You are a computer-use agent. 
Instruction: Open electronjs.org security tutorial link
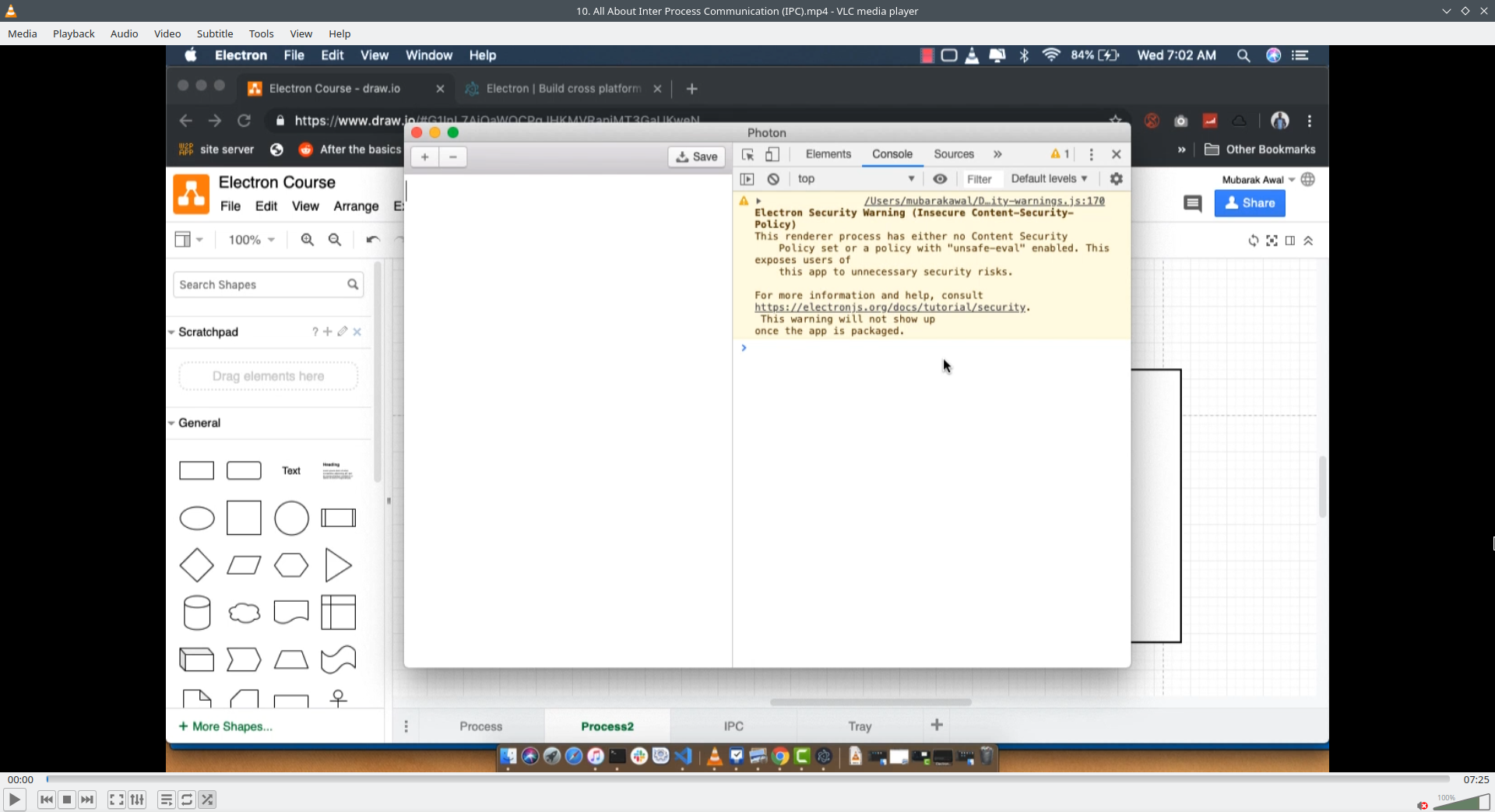point(890,308)
